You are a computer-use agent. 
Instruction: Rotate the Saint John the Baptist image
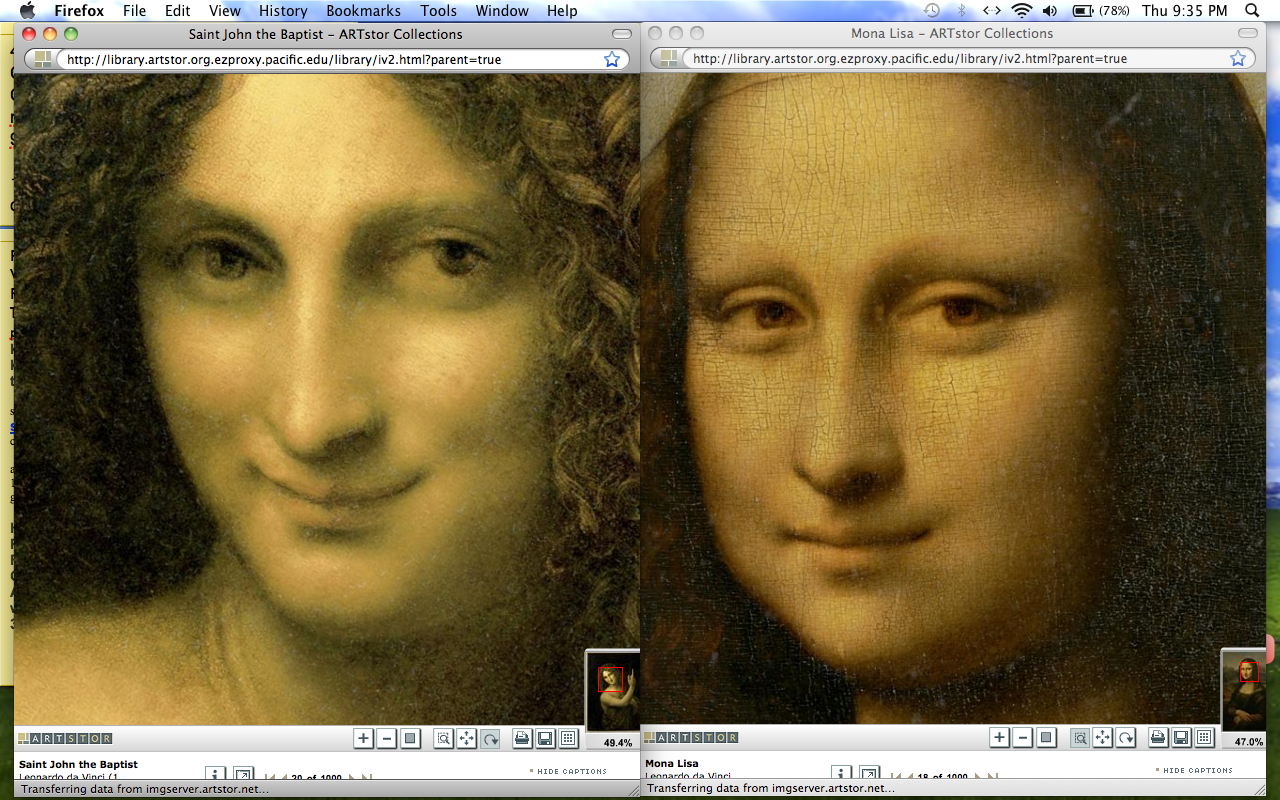490,738
